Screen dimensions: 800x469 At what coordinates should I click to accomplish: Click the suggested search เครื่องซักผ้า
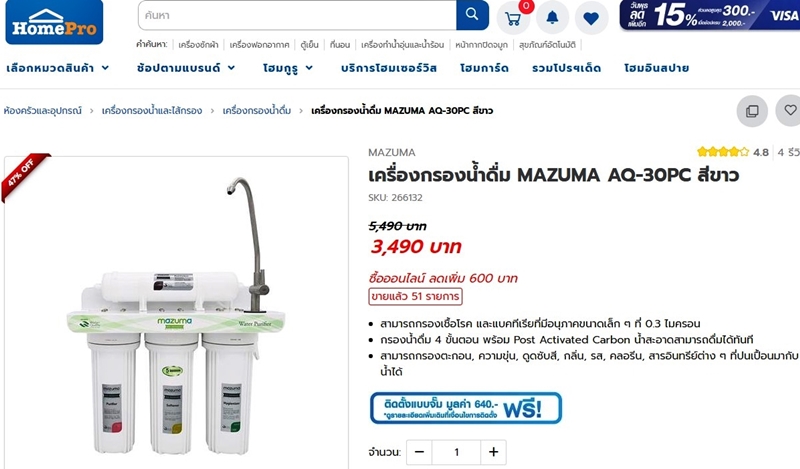coord(198,45)
